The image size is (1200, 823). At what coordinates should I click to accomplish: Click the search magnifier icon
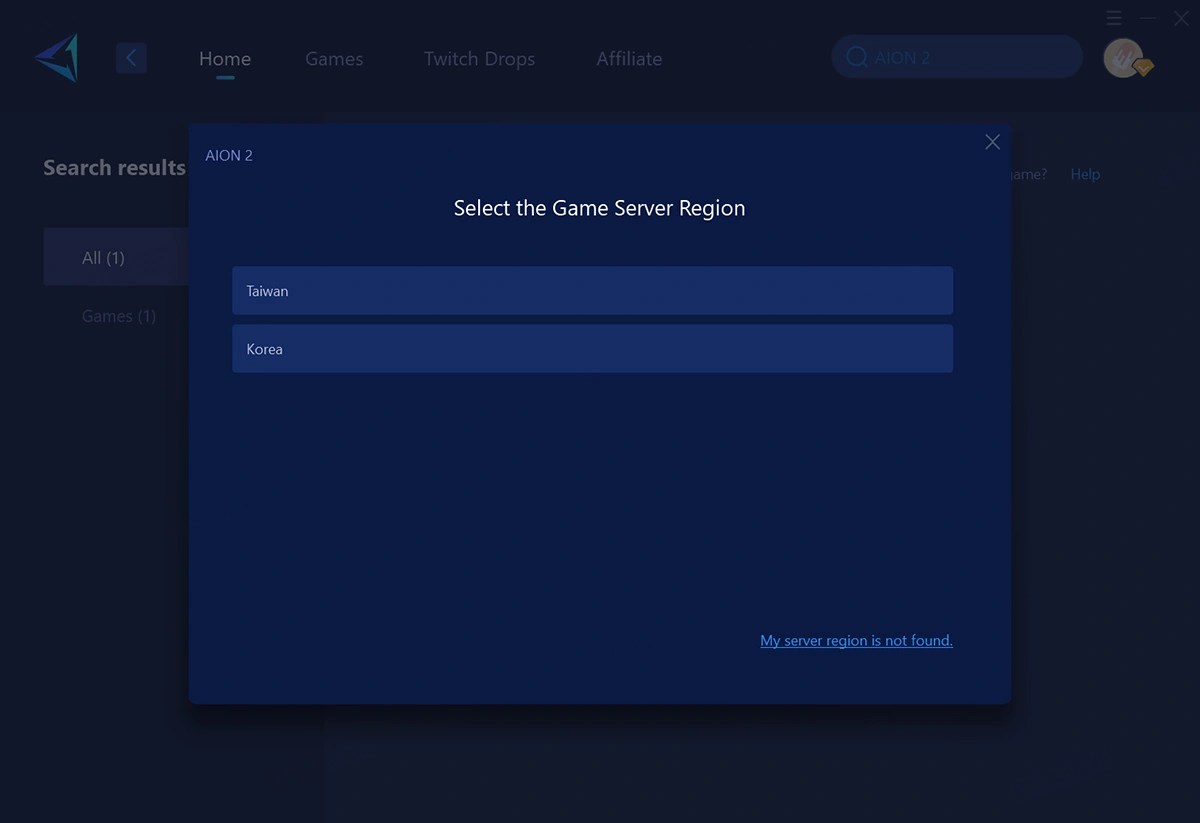856,57
